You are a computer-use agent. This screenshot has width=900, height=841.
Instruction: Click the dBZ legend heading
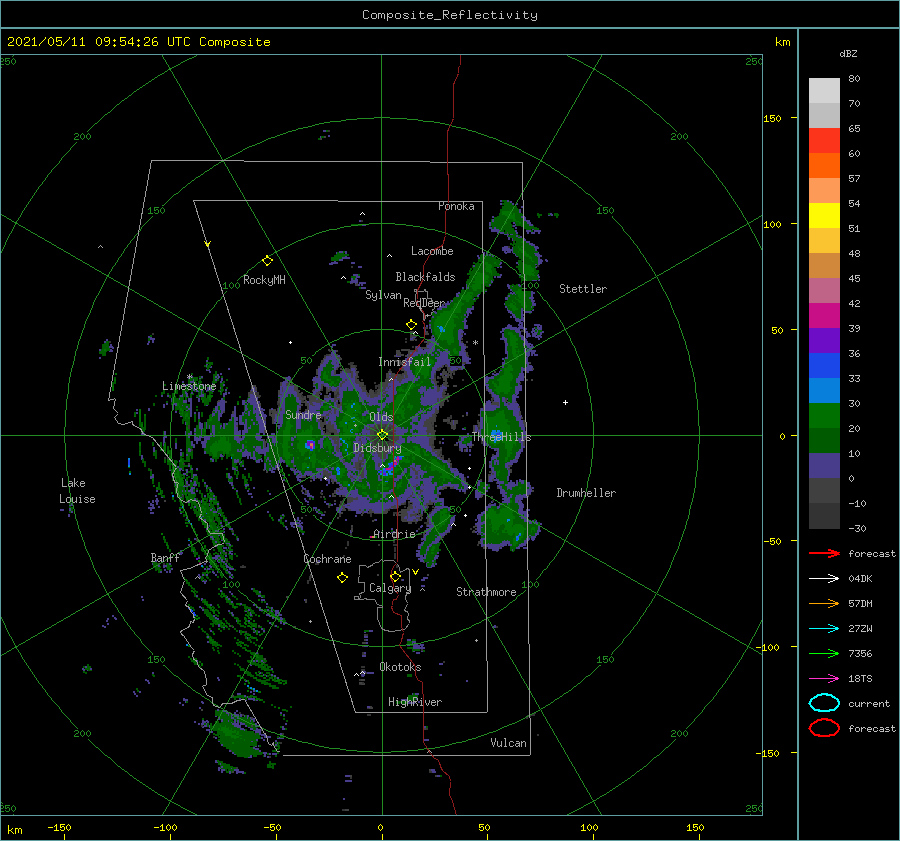pyautogui.click(x=848, y=53)
